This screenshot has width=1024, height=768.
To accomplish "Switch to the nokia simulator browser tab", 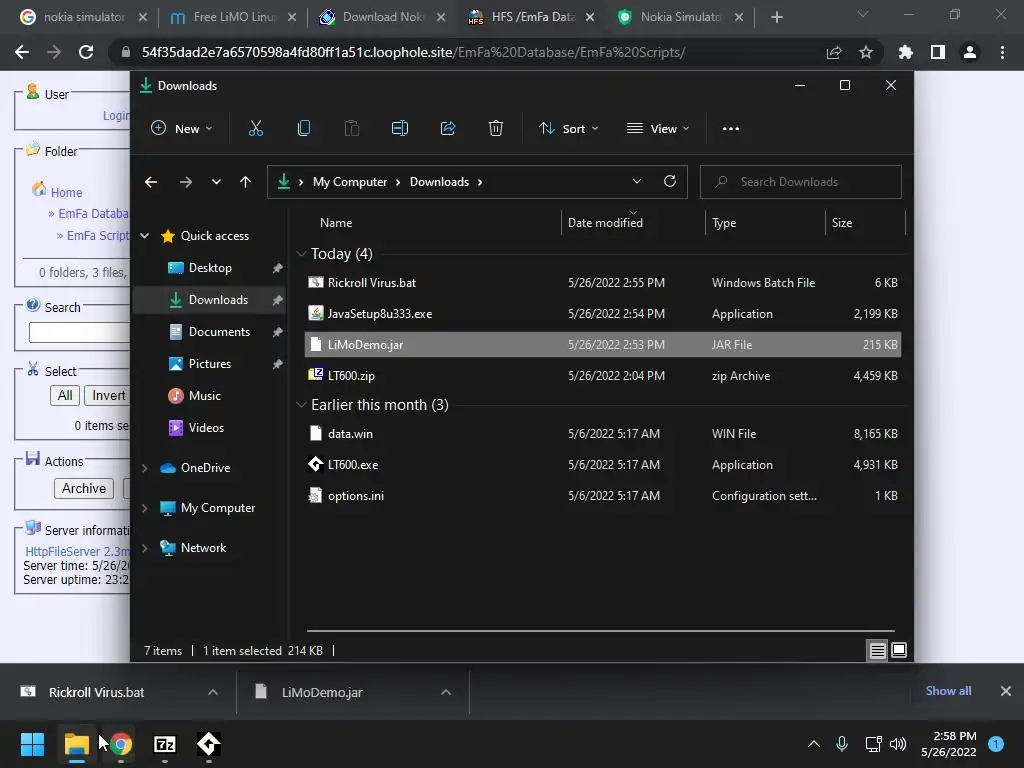I will pyautogui.click(x=84, y=17).
